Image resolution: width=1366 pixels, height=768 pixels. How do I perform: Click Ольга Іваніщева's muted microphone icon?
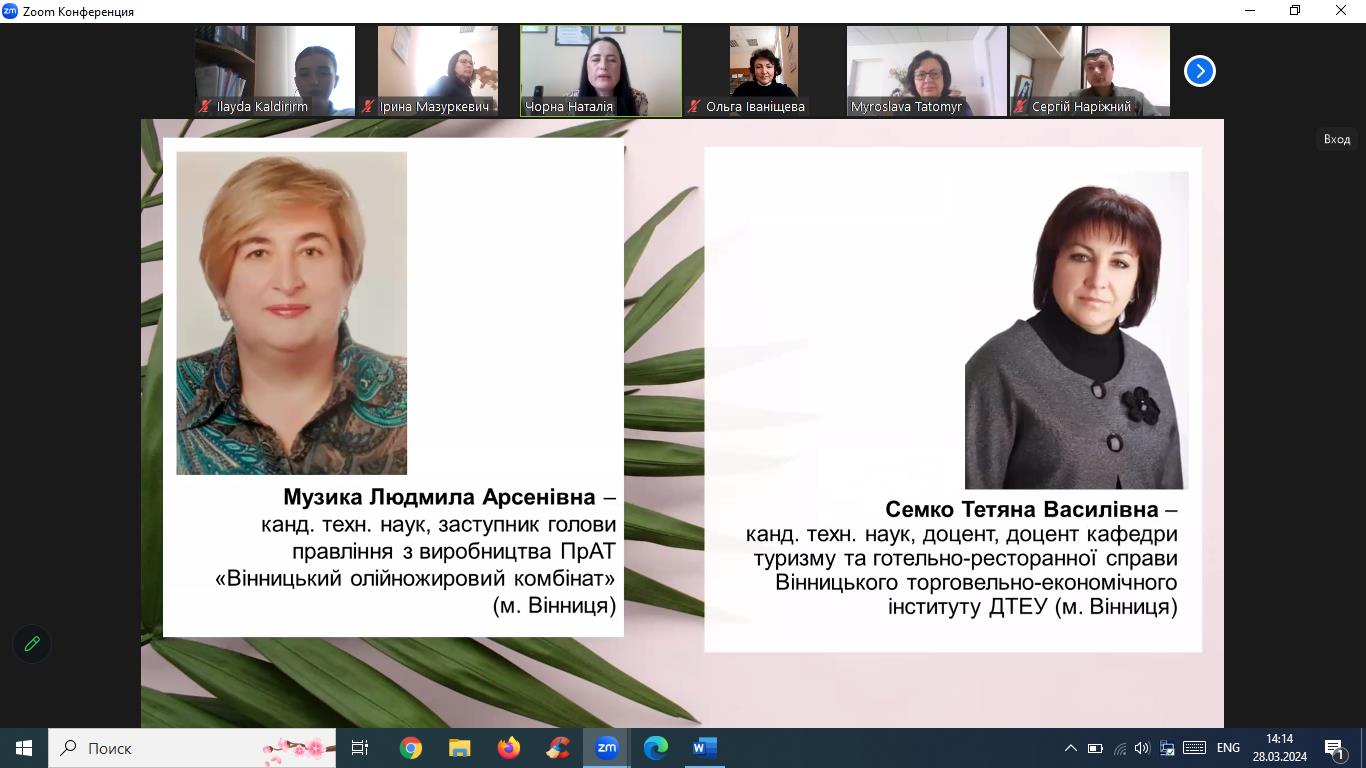[695, 106]
